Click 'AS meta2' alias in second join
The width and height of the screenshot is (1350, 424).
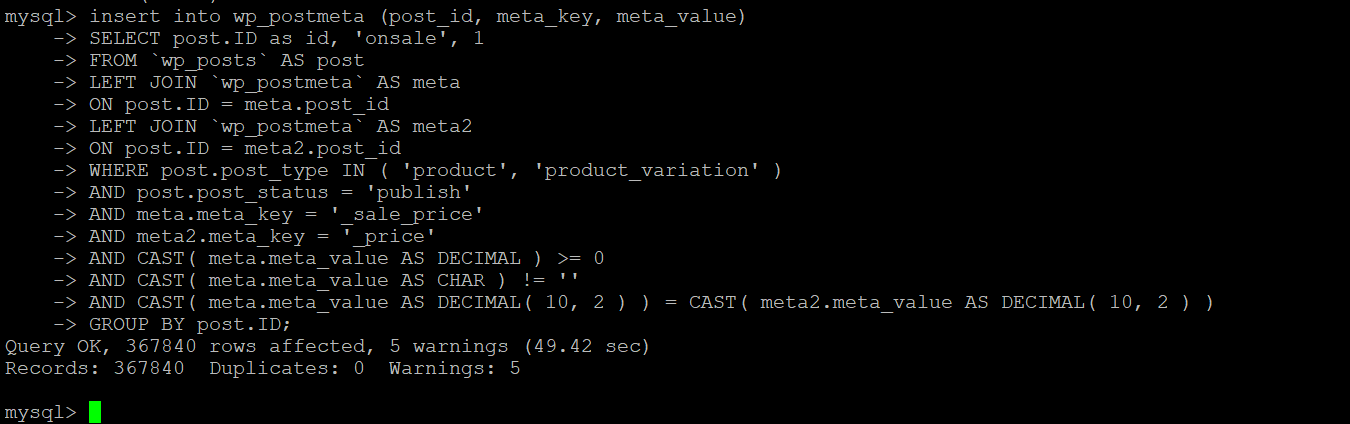pyautogui.click(x=423, y=126)
